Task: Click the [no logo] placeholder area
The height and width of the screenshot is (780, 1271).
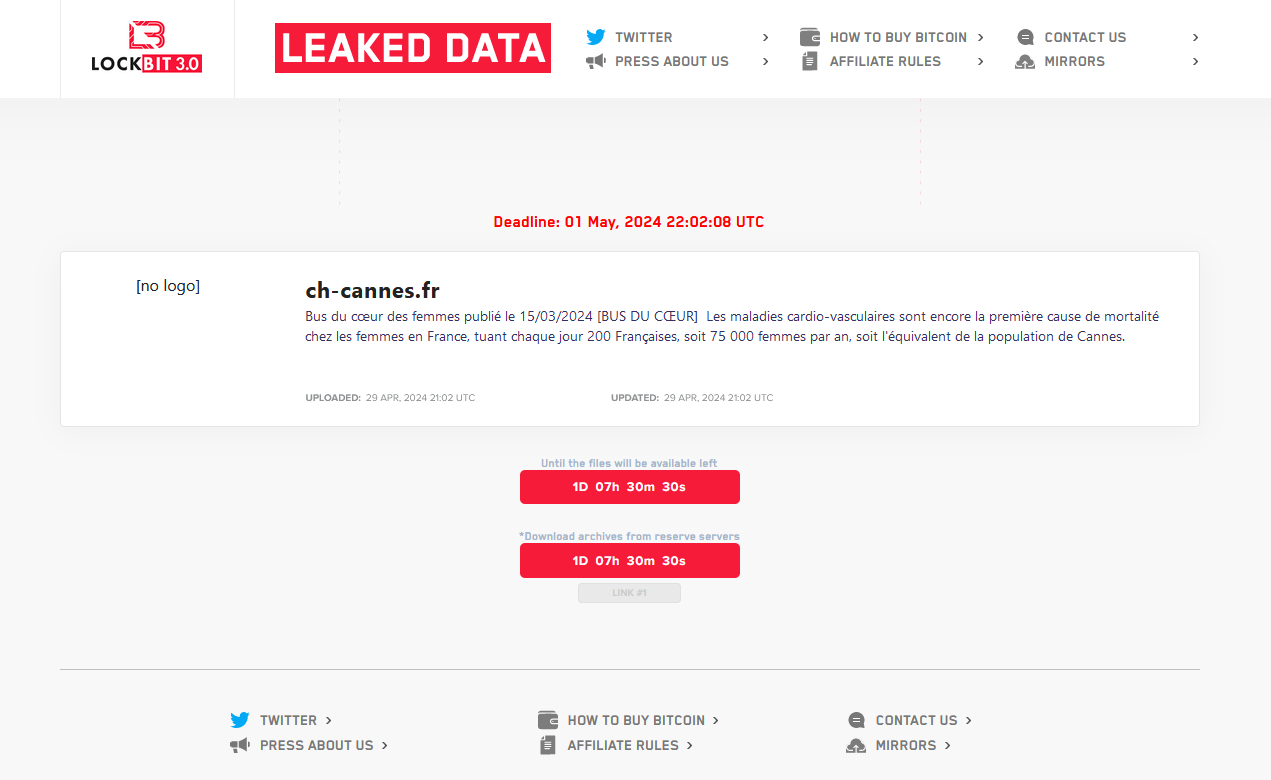Action: [x=167, y=286]
